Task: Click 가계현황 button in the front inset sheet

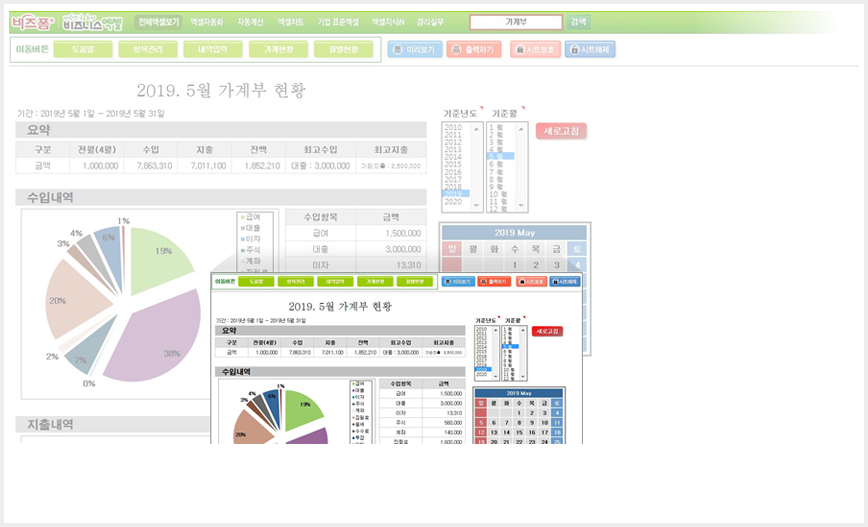Action: [375, 282]
